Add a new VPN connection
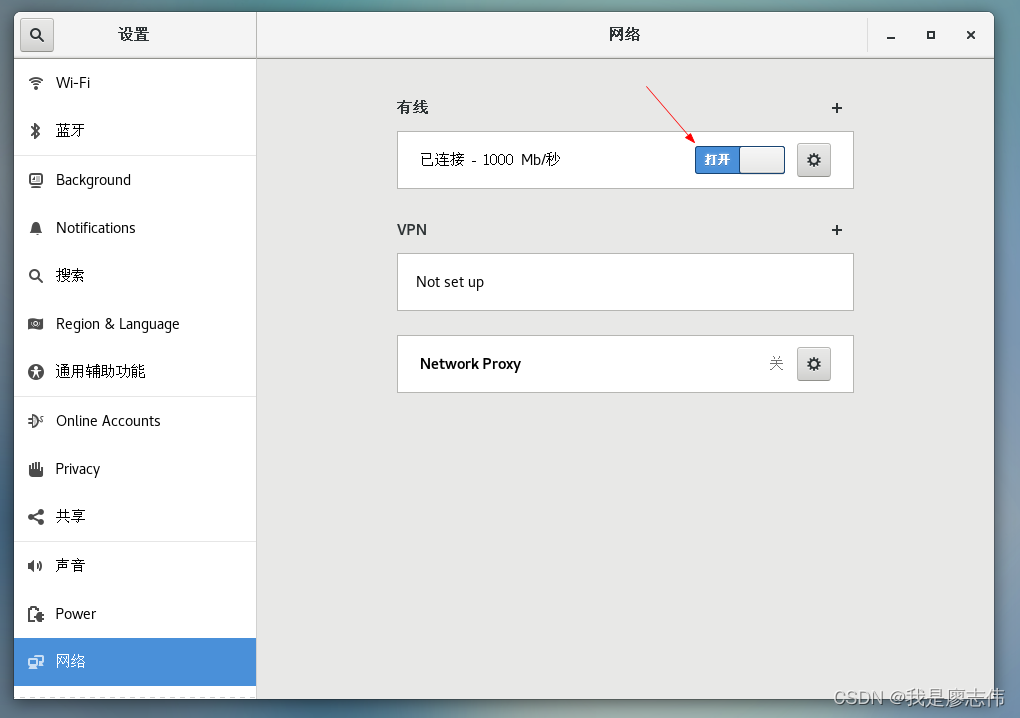 (837, 230)
